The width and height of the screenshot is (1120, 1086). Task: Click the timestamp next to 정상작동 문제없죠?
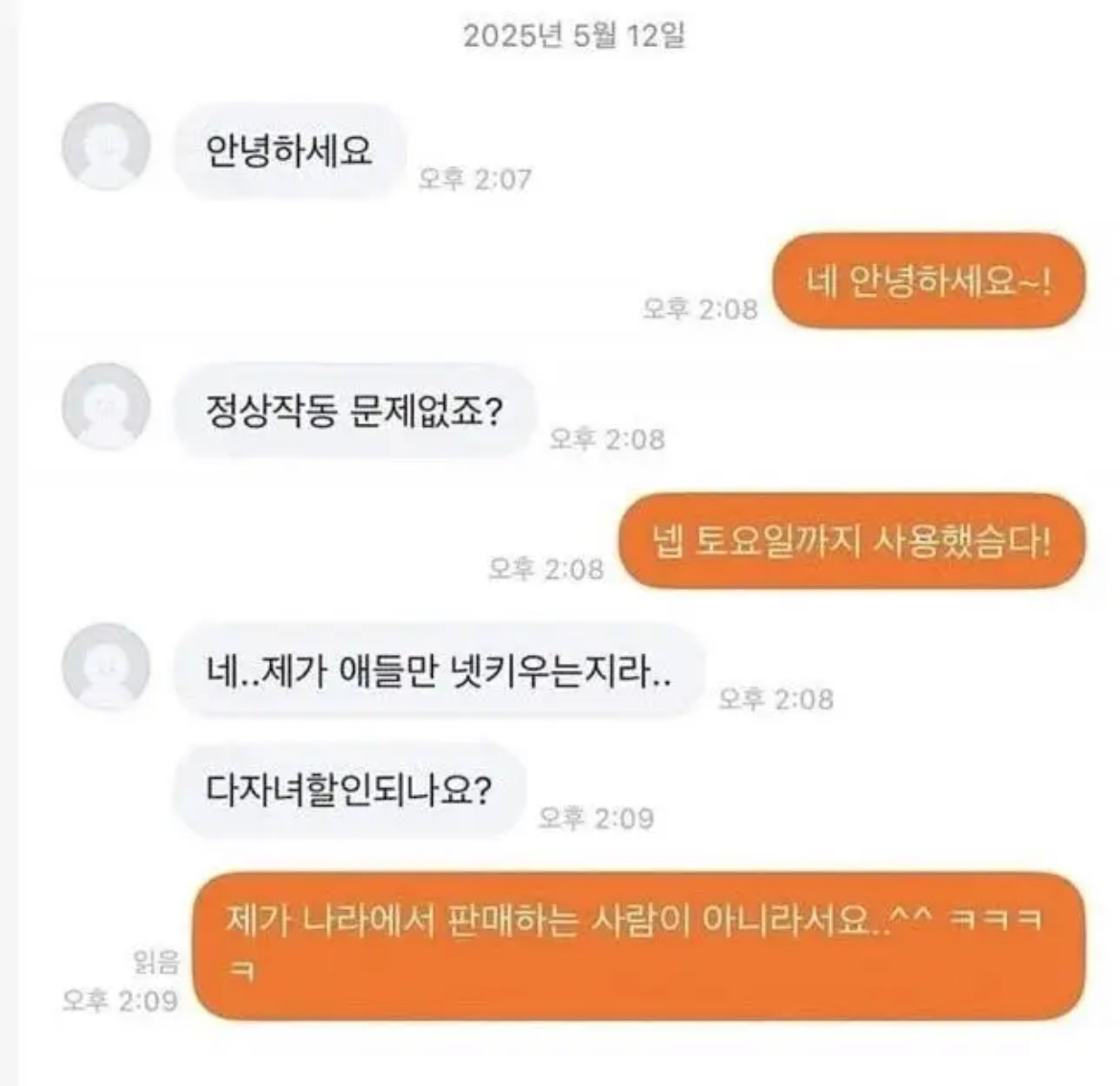(607, 439)
